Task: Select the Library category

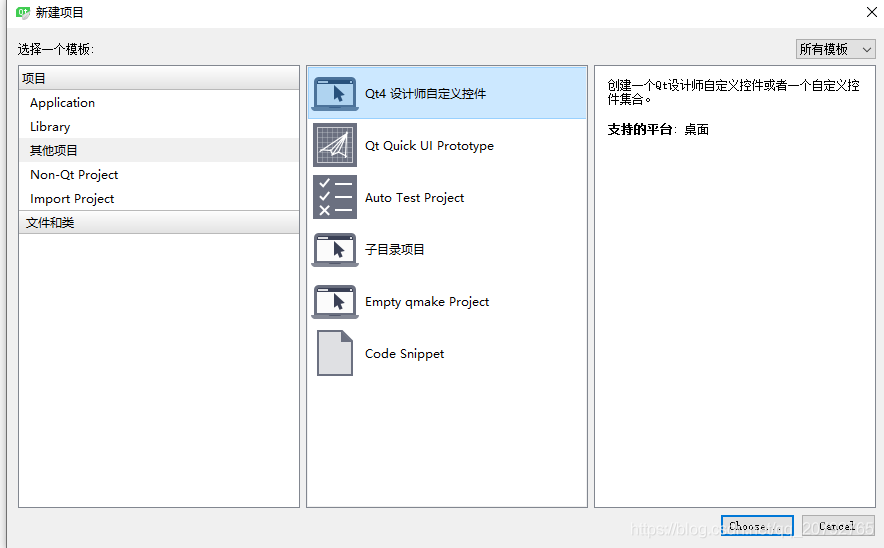Action: click(159, 126)
